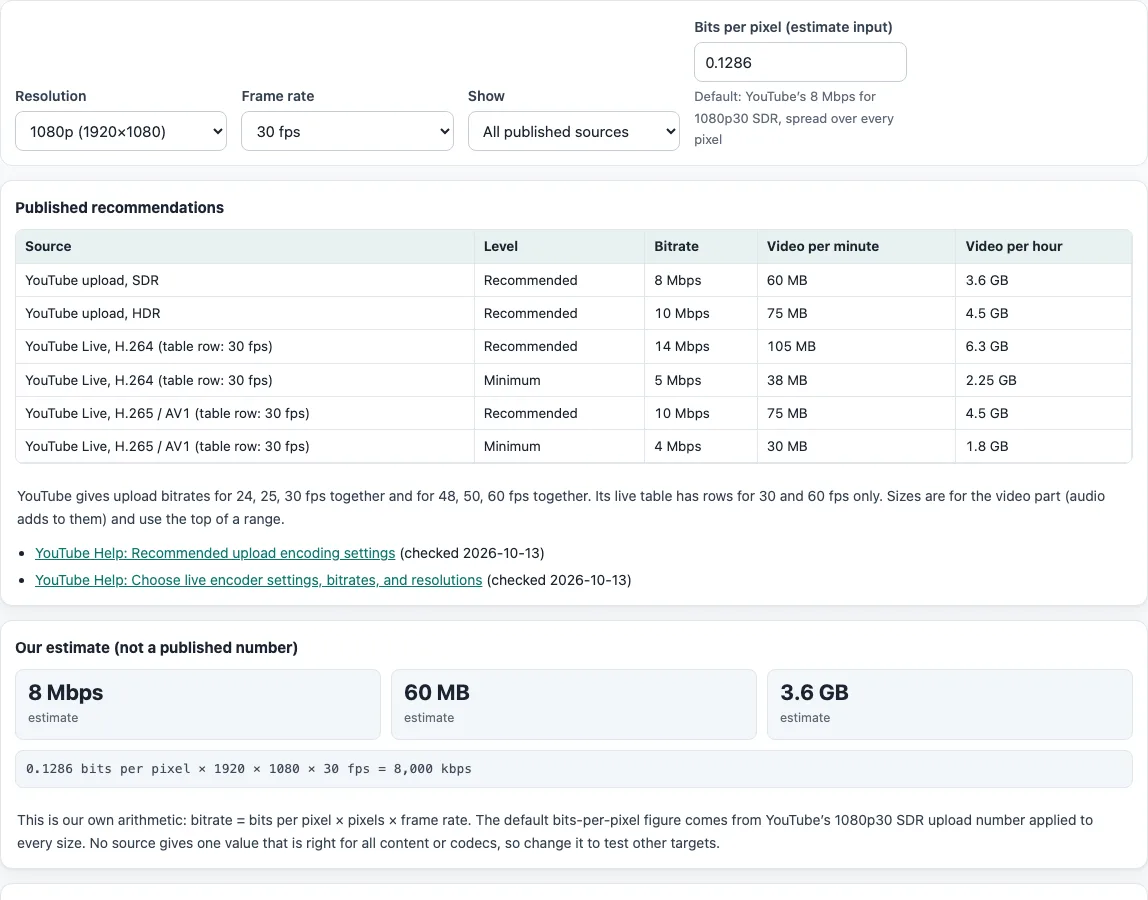The width and height of the screenshot is (1148, 900).
Task: Select the "1.8 GB" per-hour cell
Action: coord(1043,446)
